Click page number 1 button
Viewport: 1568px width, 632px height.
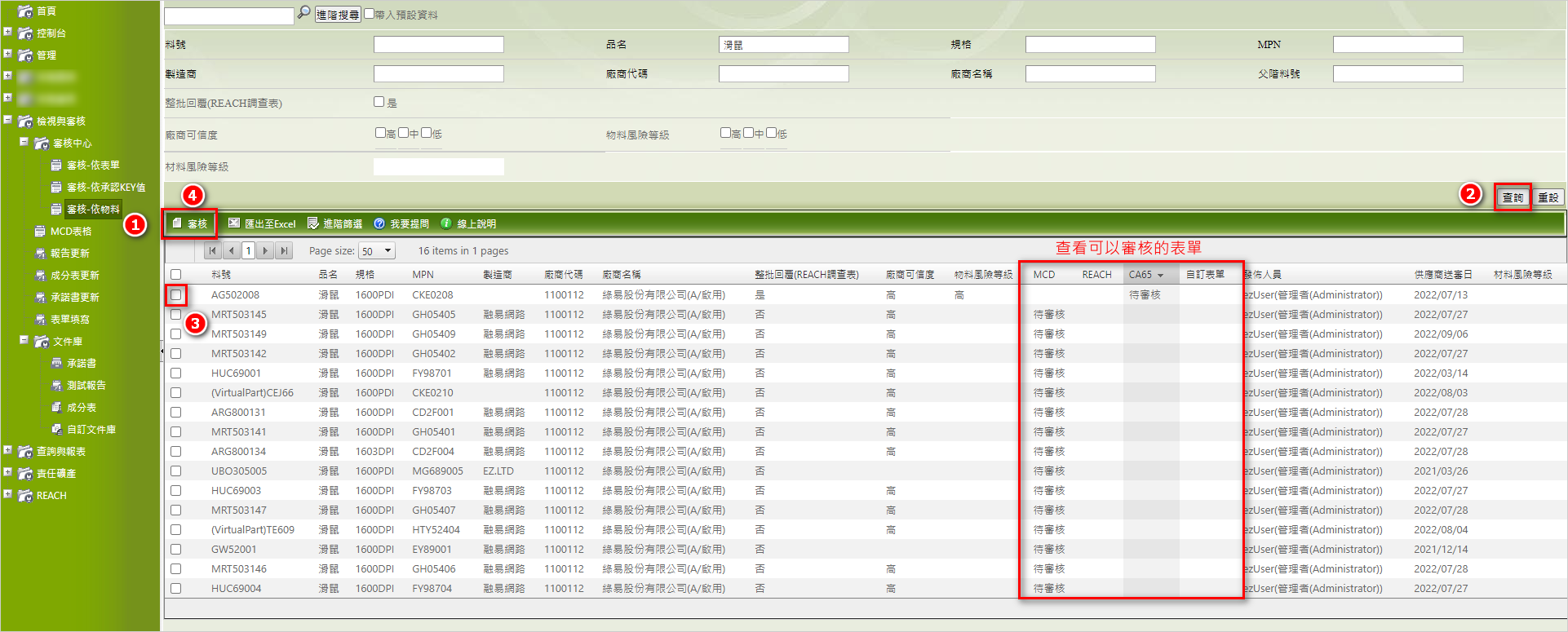[x=248, y=250]
